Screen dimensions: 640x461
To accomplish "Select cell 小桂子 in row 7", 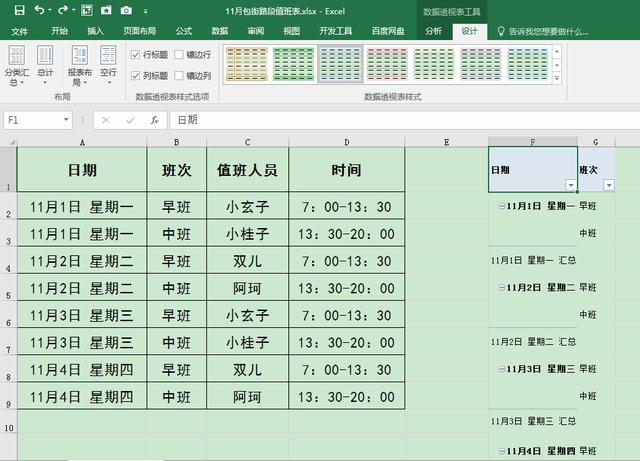I will [247, 342].
